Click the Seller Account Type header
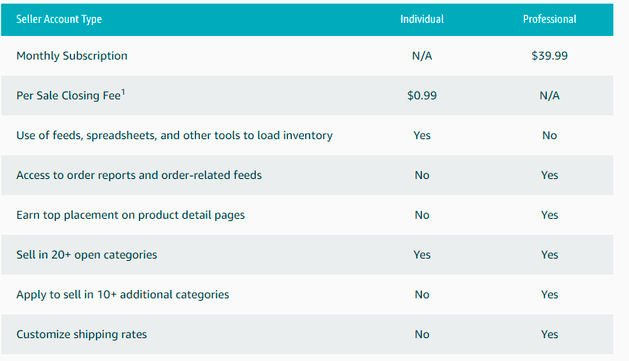 pyautogui.click(x=59, y=19)
